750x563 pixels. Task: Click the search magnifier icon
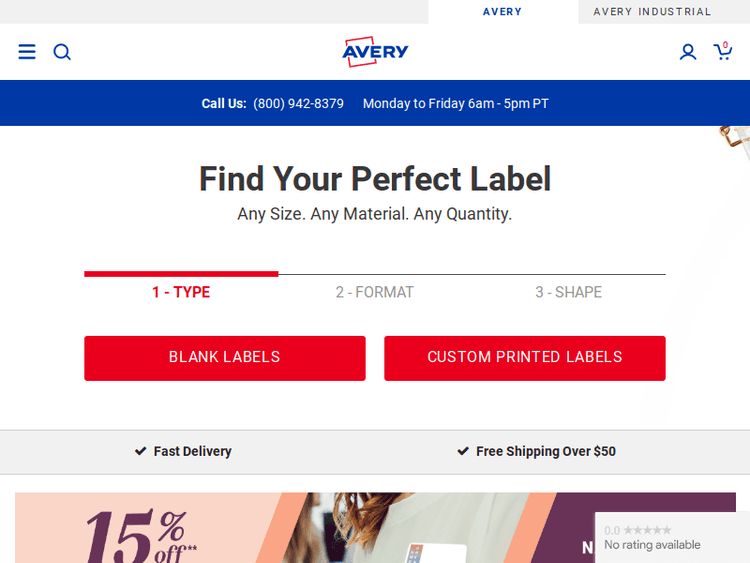[62, 52]
